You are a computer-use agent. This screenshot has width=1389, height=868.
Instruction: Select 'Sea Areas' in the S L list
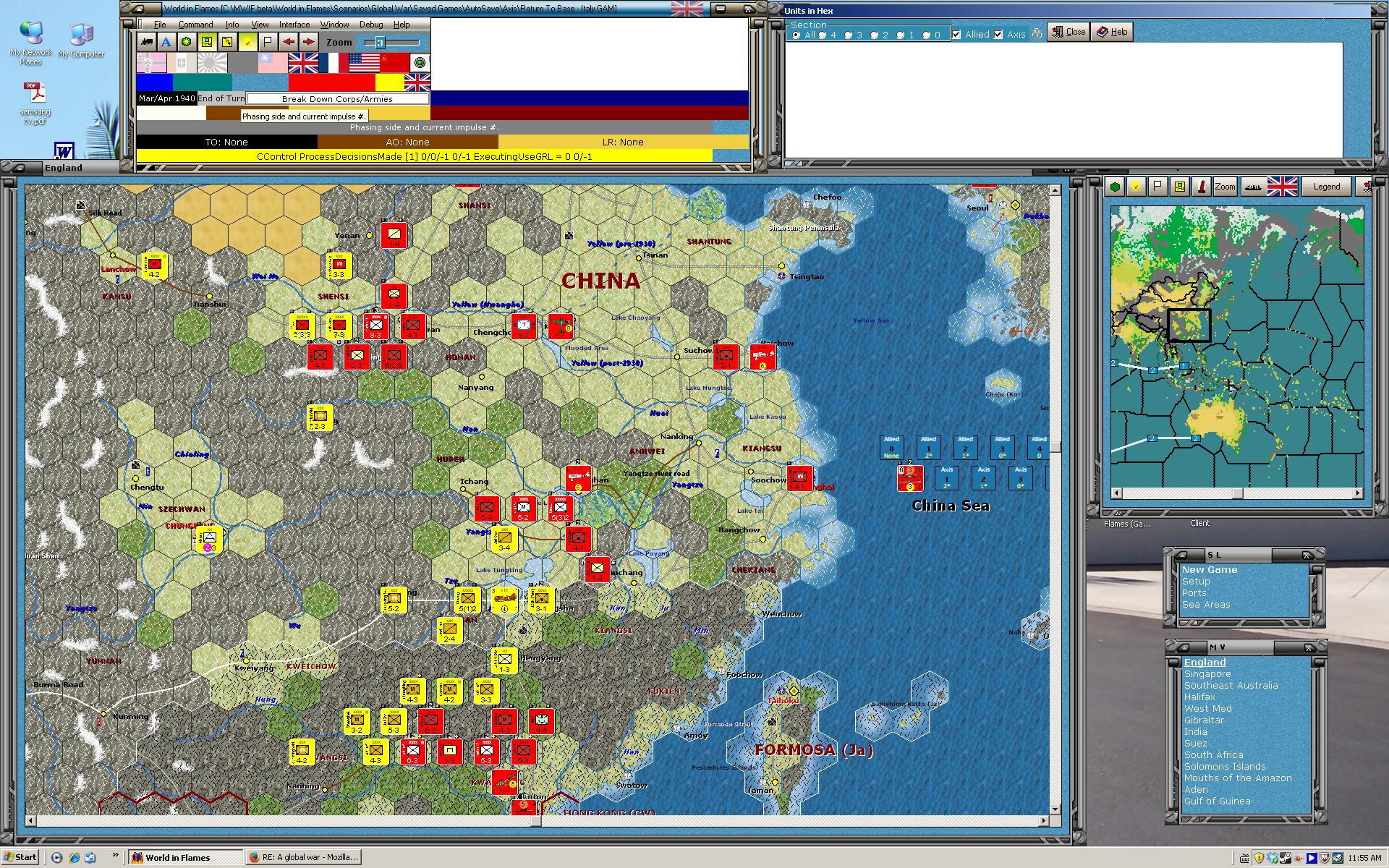pos(1206,604)
